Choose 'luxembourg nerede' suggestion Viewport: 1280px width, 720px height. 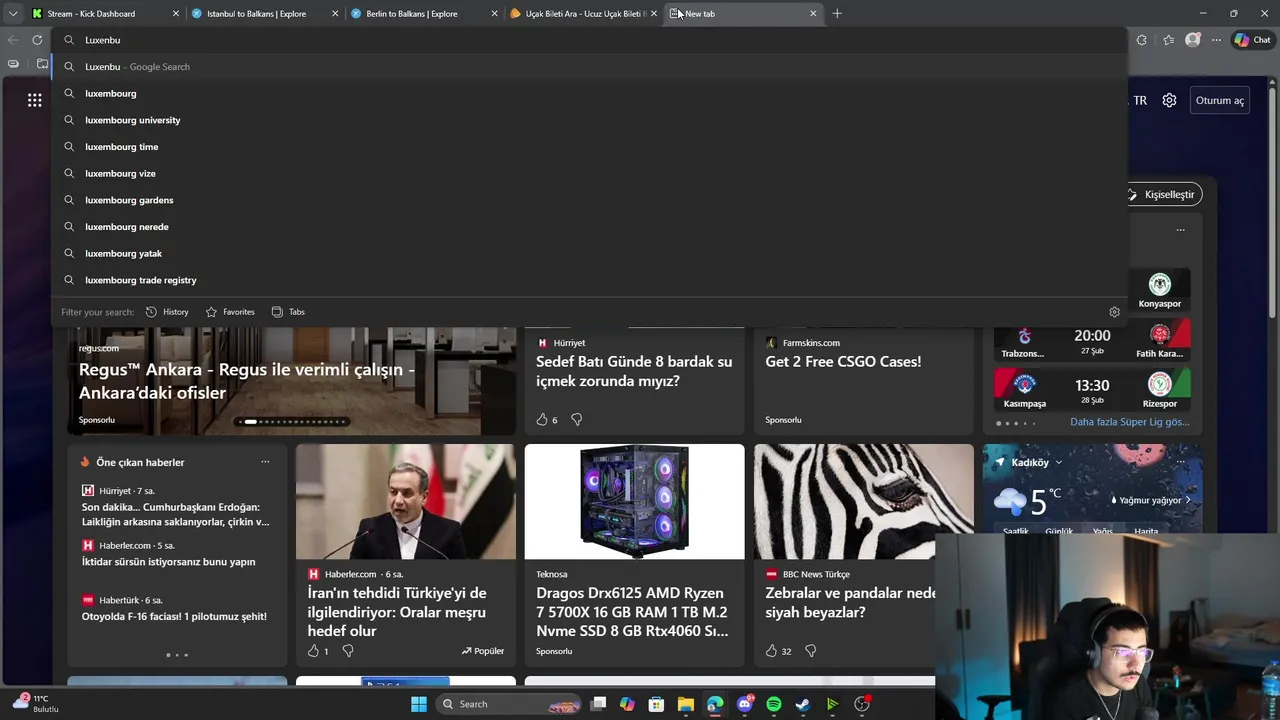pos(589,227)
